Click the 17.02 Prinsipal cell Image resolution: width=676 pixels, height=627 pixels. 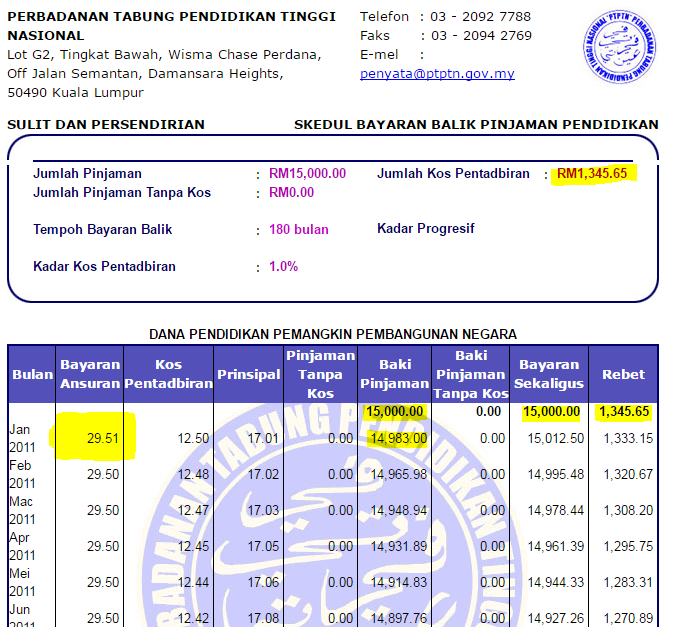[263, 474]
